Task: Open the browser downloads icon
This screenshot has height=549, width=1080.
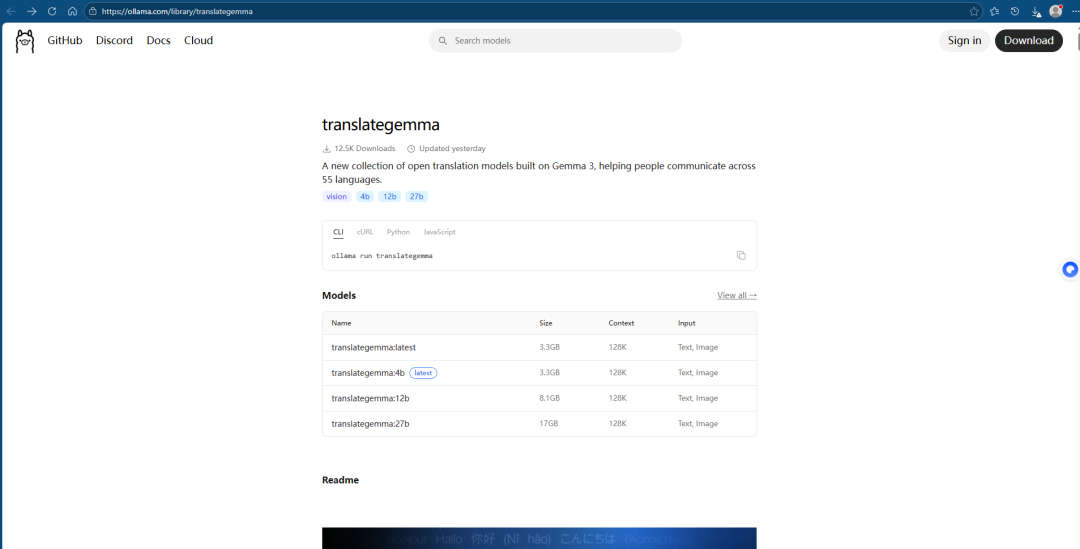Action: 1035,12
